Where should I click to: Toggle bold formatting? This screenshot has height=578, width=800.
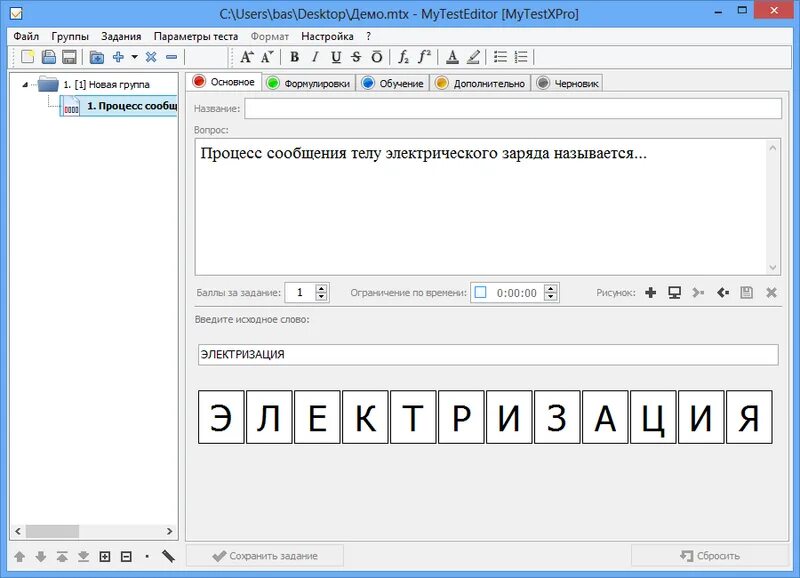tap(294, 57)
